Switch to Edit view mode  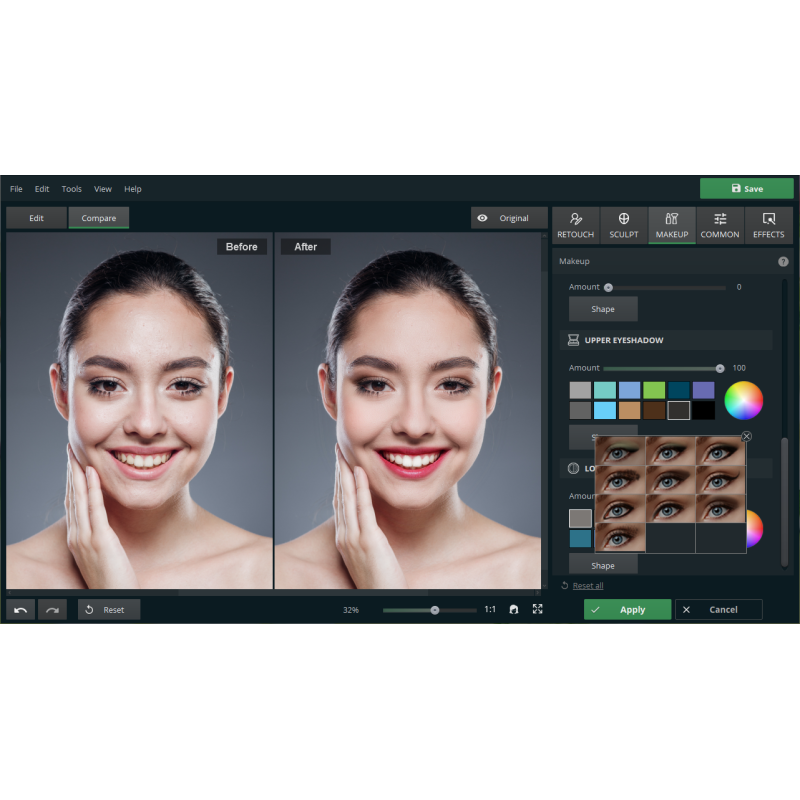click(36, 218)
